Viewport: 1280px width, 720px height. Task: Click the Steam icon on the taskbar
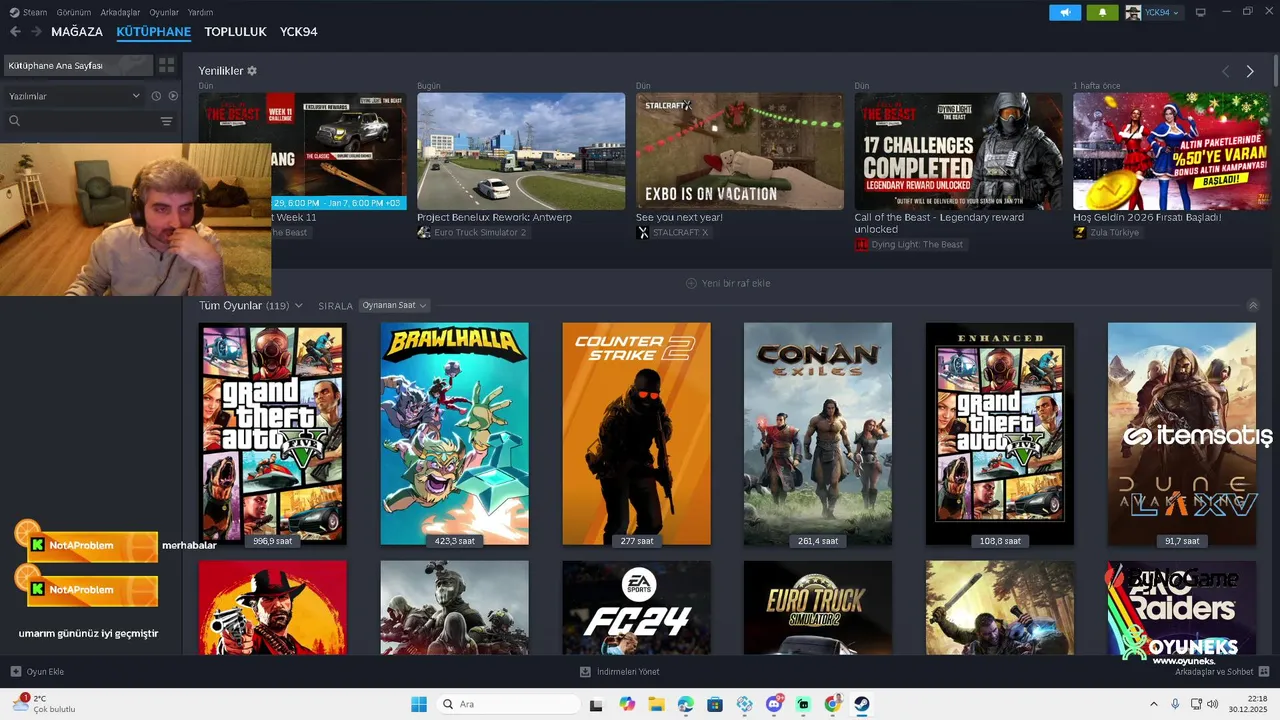tap(861, 704)
